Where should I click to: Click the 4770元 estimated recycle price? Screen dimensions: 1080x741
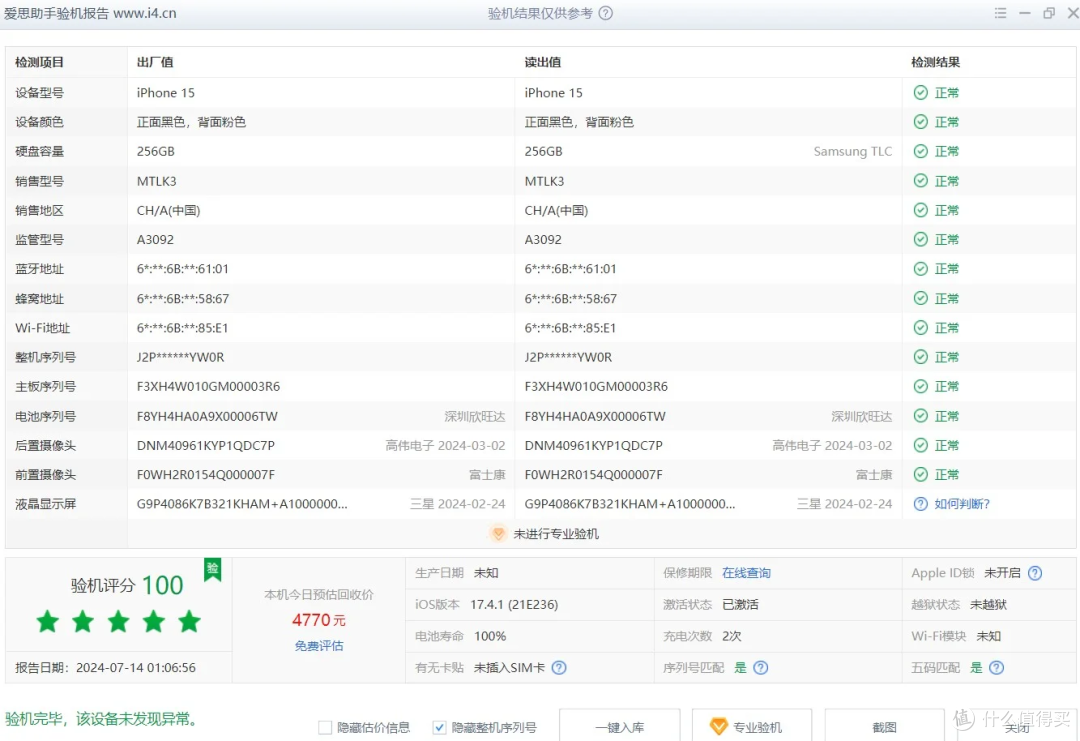(x=319, y=620)
